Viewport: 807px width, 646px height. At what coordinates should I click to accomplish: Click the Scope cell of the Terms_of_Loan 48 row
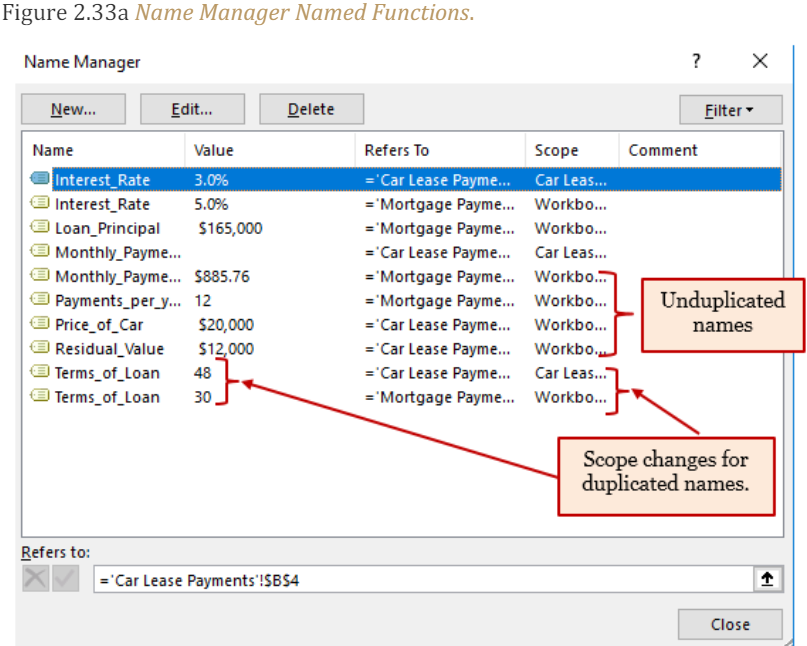pos(571,373)
